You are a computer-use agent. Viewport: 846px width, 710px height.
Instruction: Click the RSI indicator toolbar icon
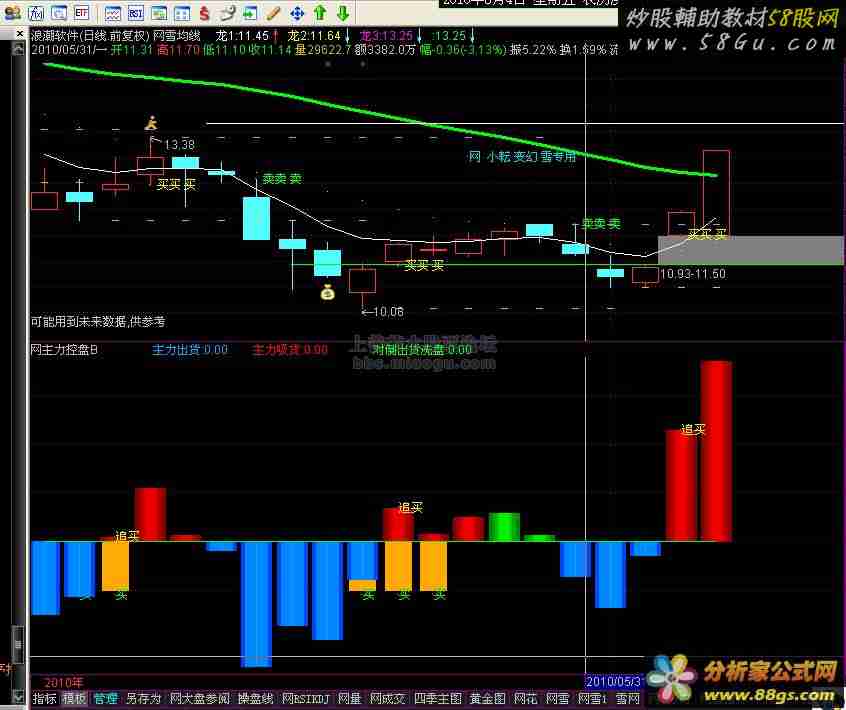pyautogui.click(x=135, y=12)
